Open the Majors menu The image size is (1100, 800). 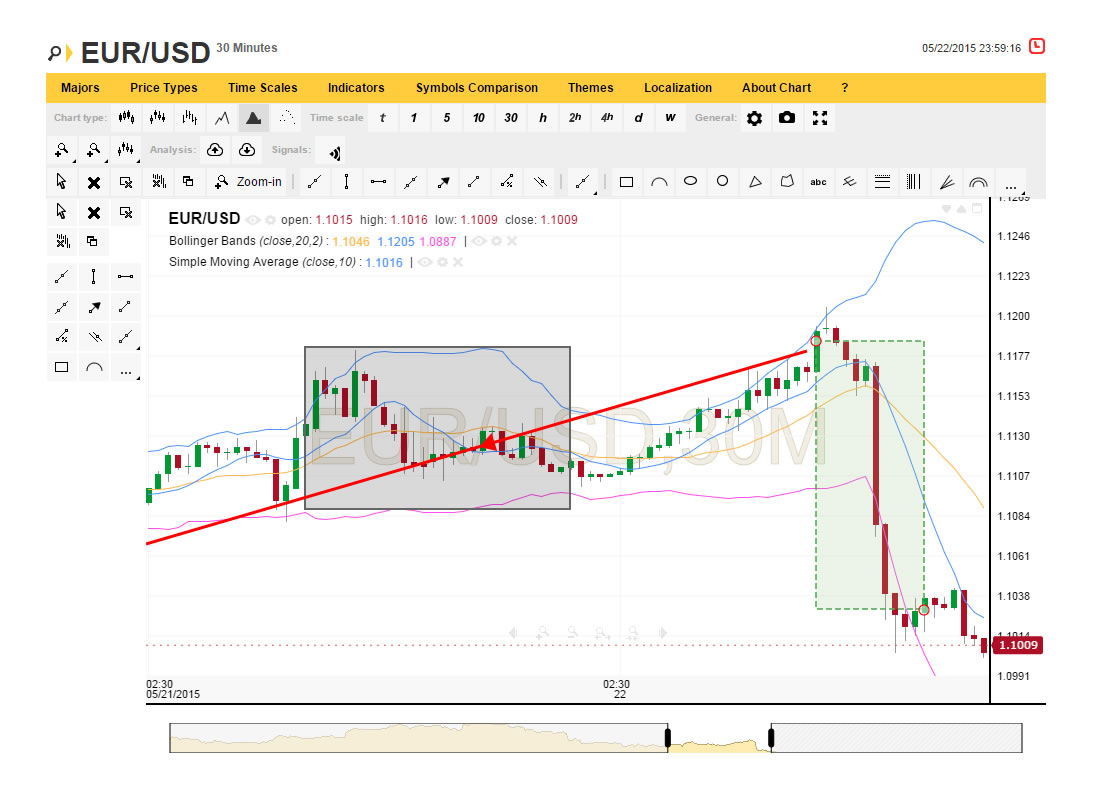click(x=80, y=88)
